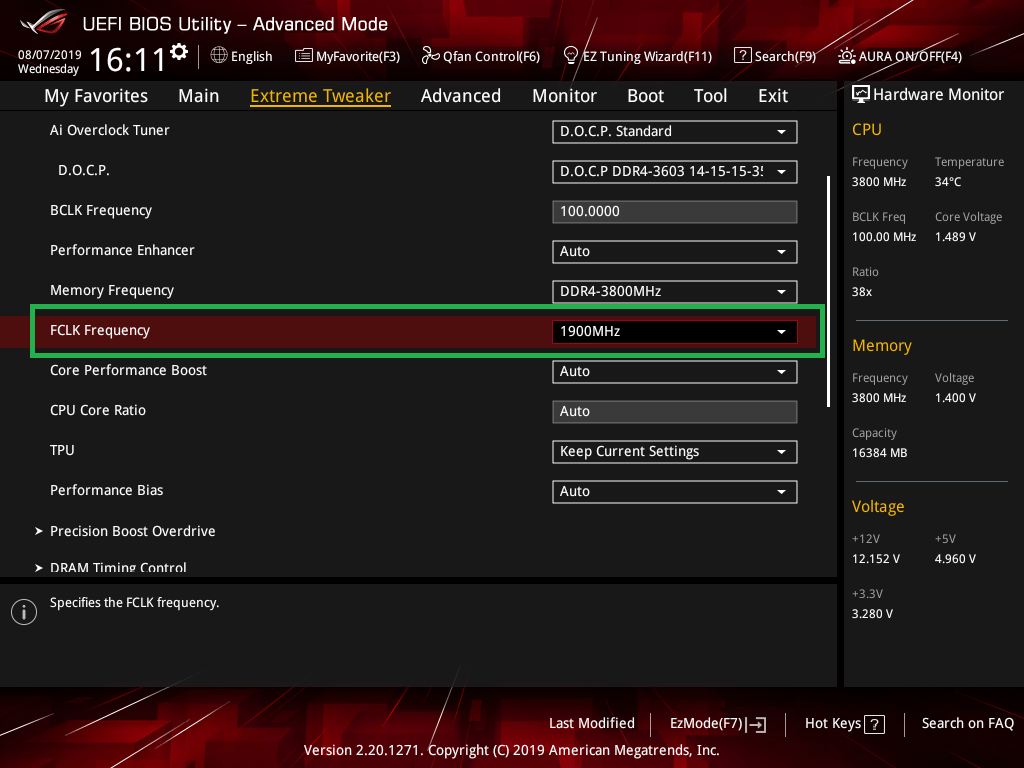Switch to Advanced tab
Image resolution: width=1024 pixels, height=768 pixels.
[460, 96]
